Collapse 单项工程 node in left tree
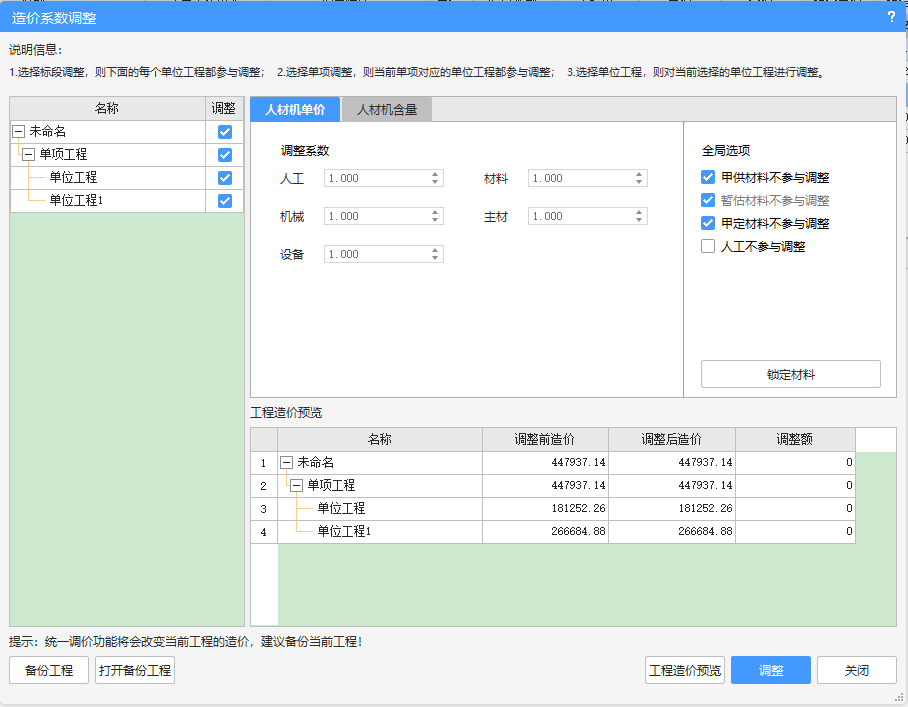Viewport: 908px width, 707px height. tap(29, 155)
